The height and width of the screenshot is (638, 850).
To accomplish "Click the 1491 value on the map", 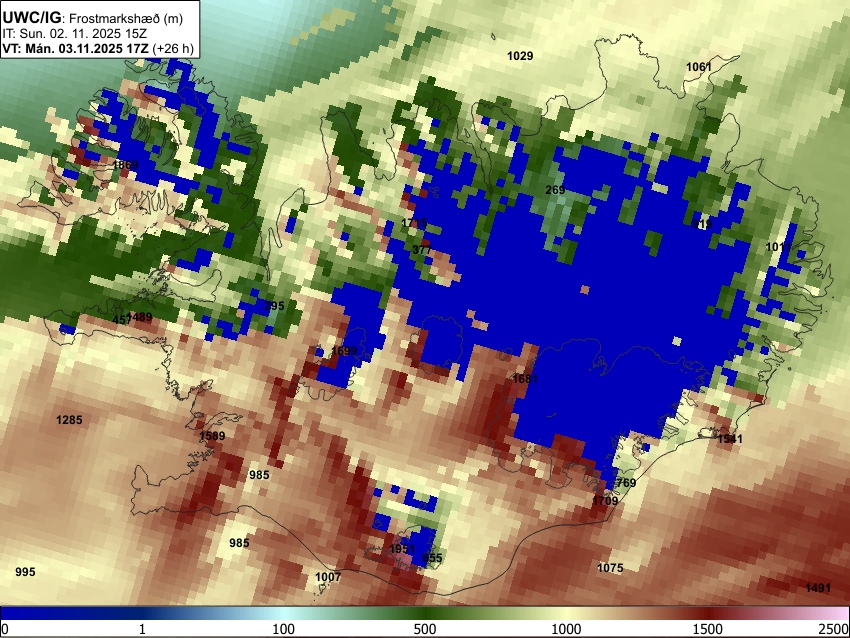I will coord(817,588).
